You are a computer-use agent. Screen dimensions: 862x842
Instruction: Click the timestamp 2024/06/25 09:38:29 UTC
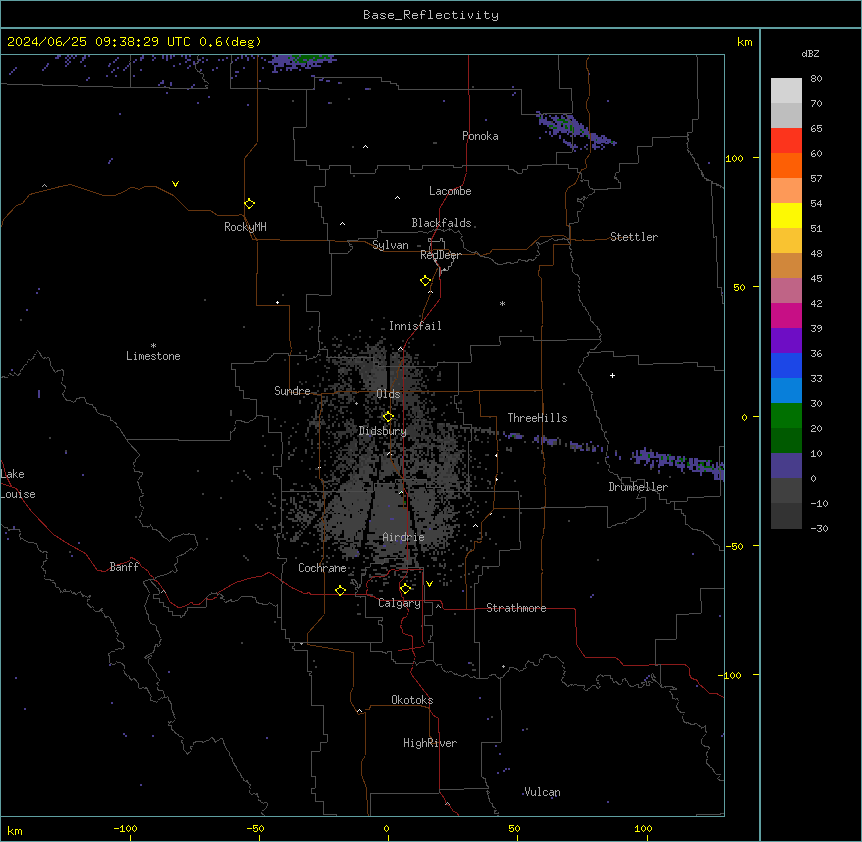click(x=98, y=42)
